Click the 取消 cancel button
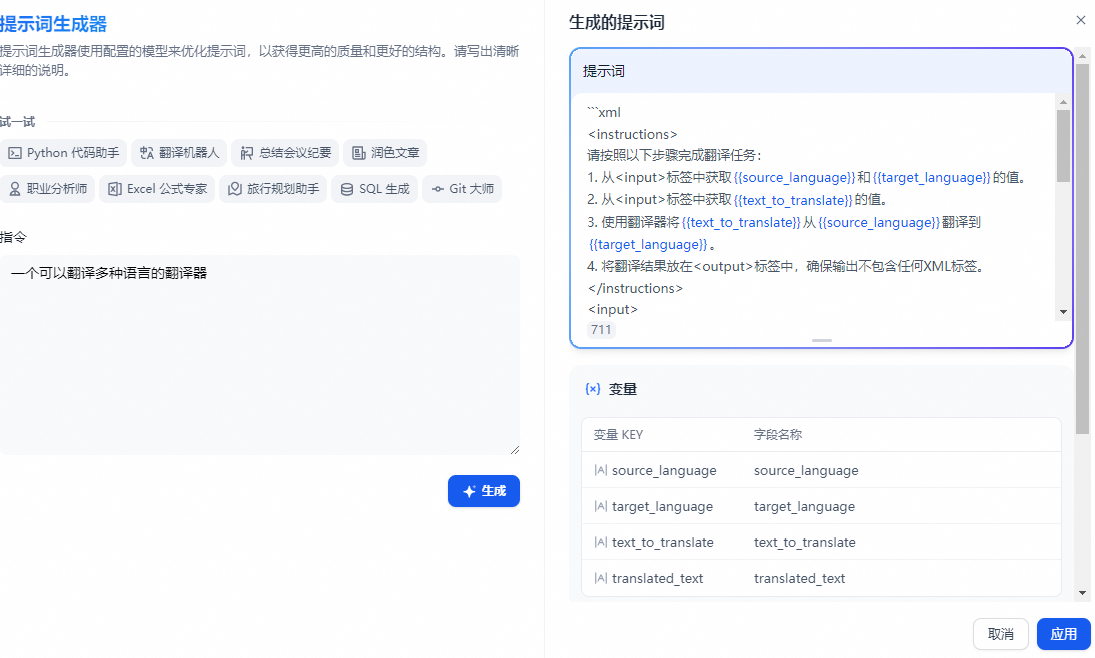The height and width of the screenshot is (658, 1095). [1001, 634]
